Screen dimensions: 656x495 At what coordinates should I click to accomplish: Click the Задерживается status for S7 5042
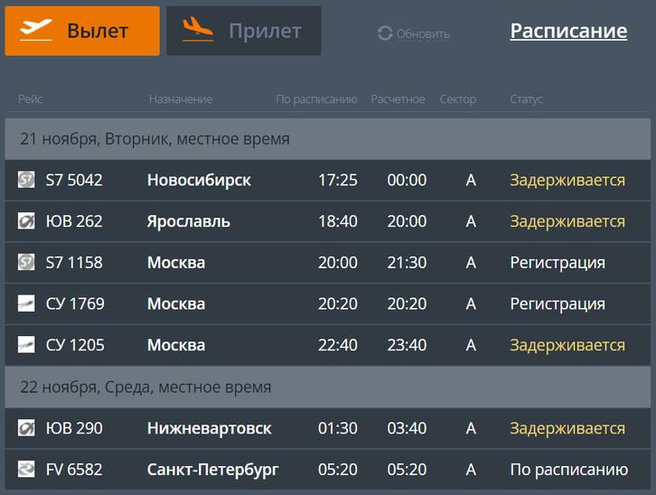[567, 180]
